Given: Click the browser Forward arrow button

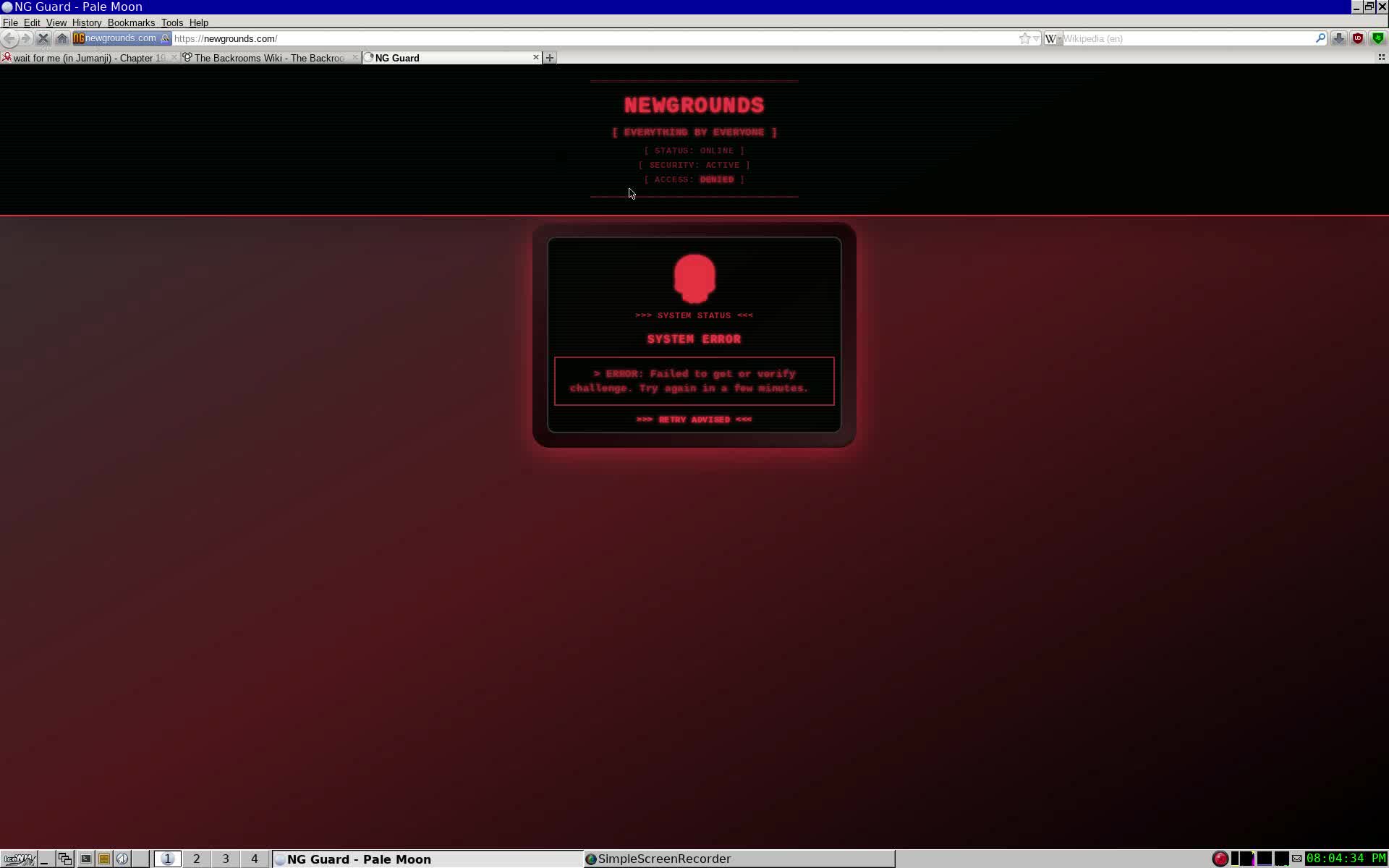Looking at the screenshot, I should [x=26, y=38].
